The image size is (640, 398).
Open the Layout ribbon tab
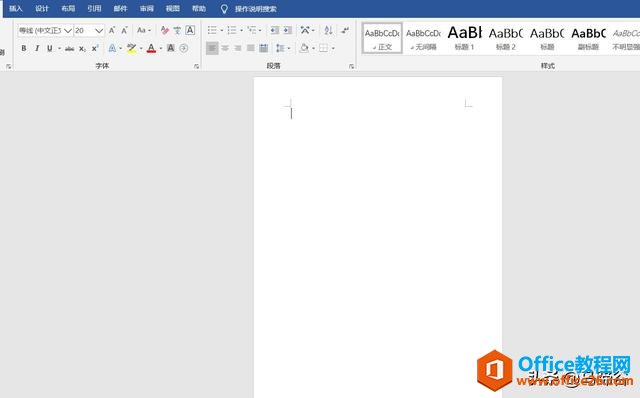pyautogui.click(x=68, y=9)
